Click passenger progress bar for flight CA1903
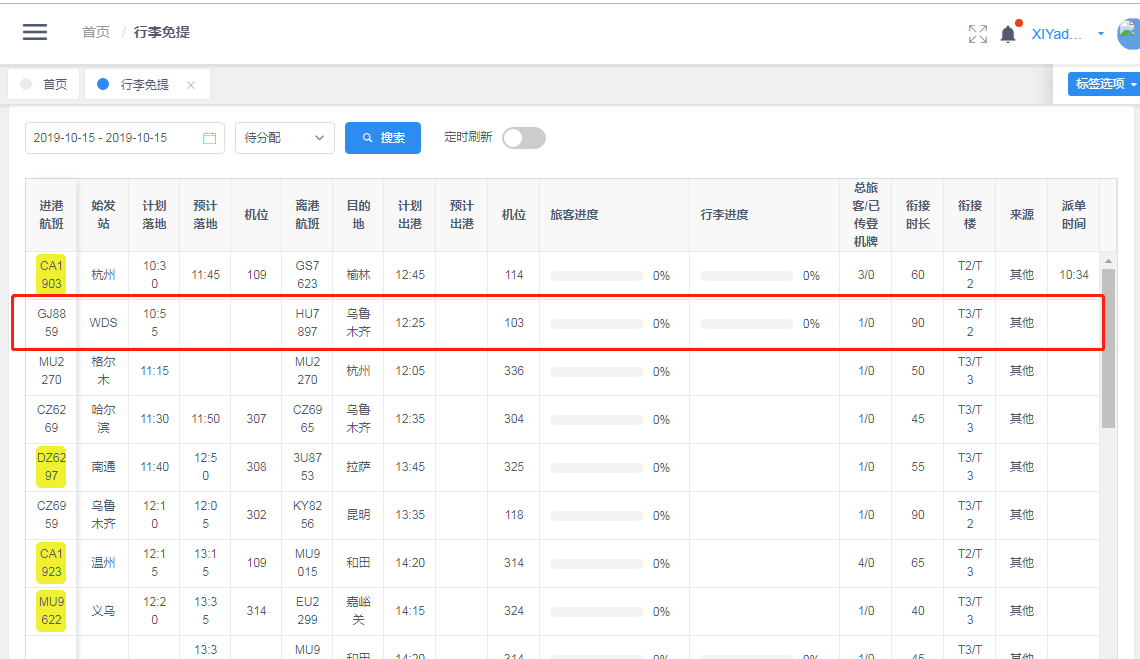This screenshot has height=659, width=1140. point(596,276)
